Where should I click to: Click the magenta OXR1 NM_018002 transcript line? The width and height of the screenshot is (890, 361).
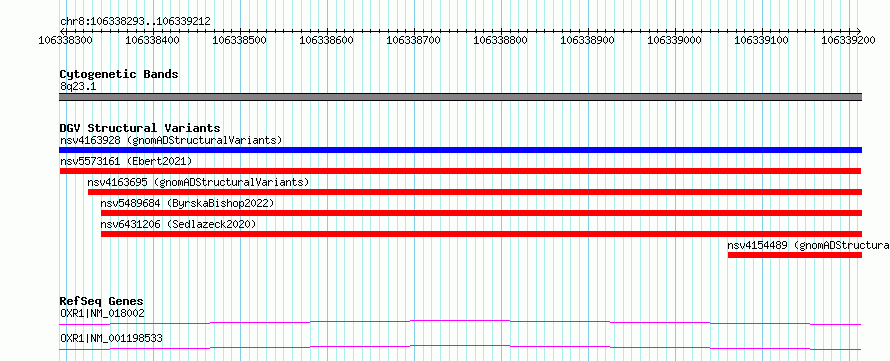point(460,322)
